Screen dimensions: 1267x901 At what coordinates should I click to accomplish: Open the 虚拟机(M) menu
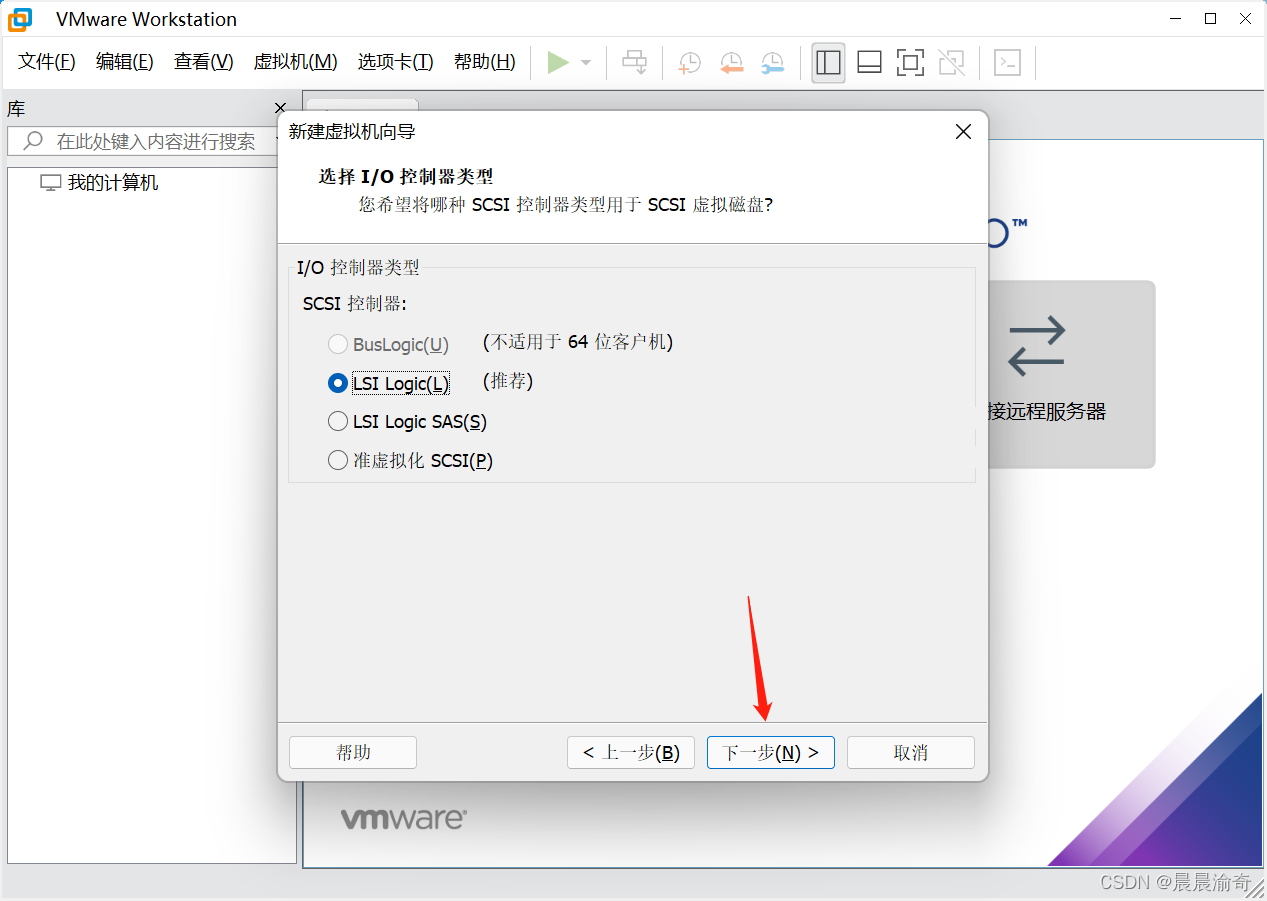pyautogui.click(x=295, y=62)
